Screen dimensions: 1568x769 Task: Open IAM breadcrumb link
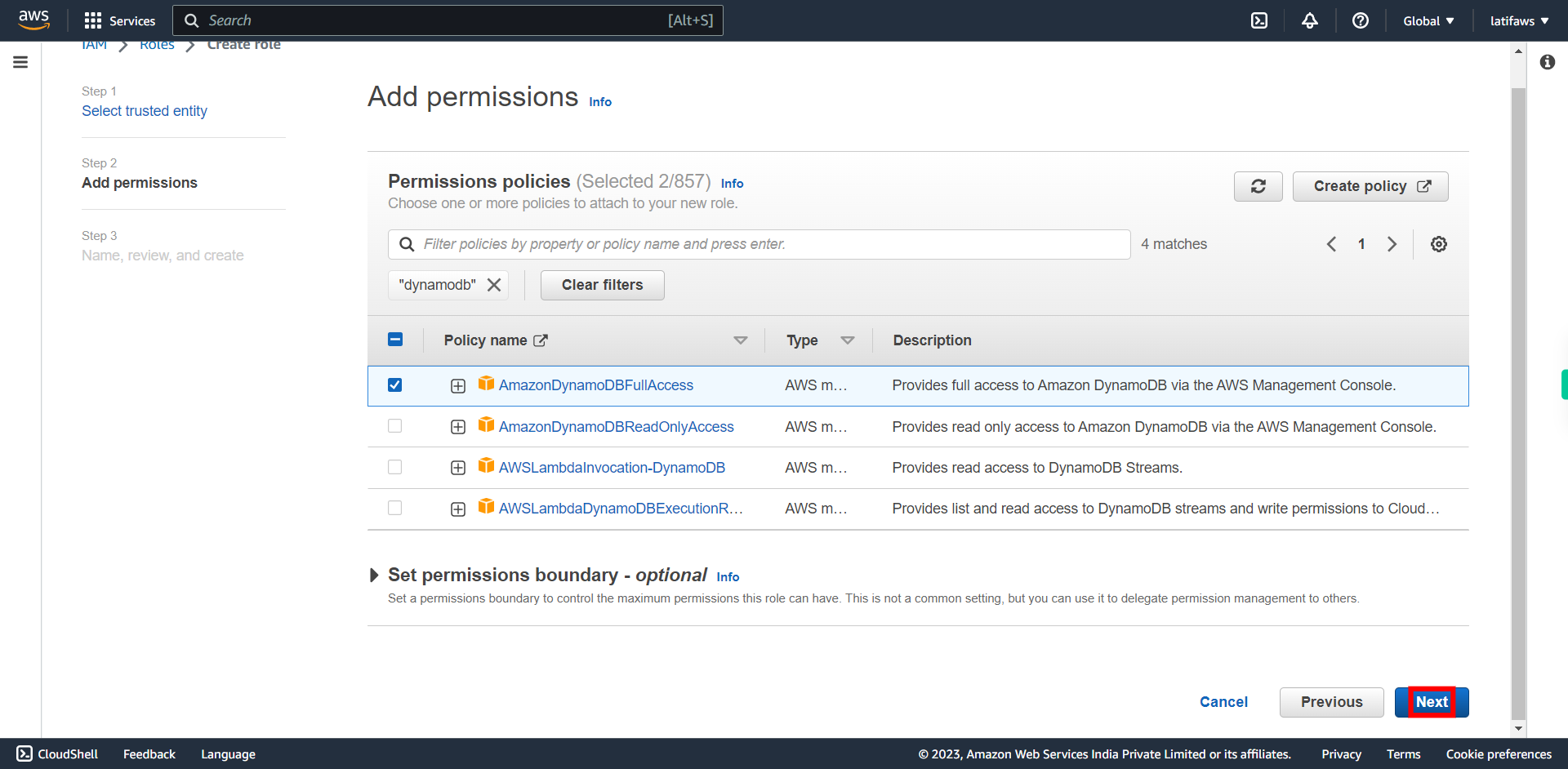tap(95, 46)
